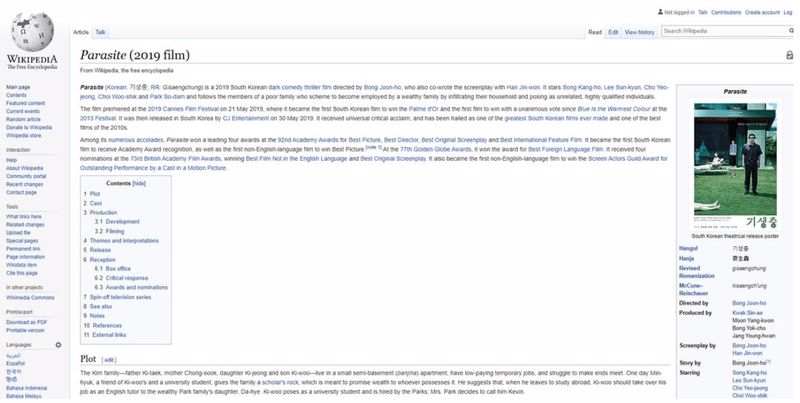
Task: Open Kwak Sin-ae producer link
Action: point(747,313)
